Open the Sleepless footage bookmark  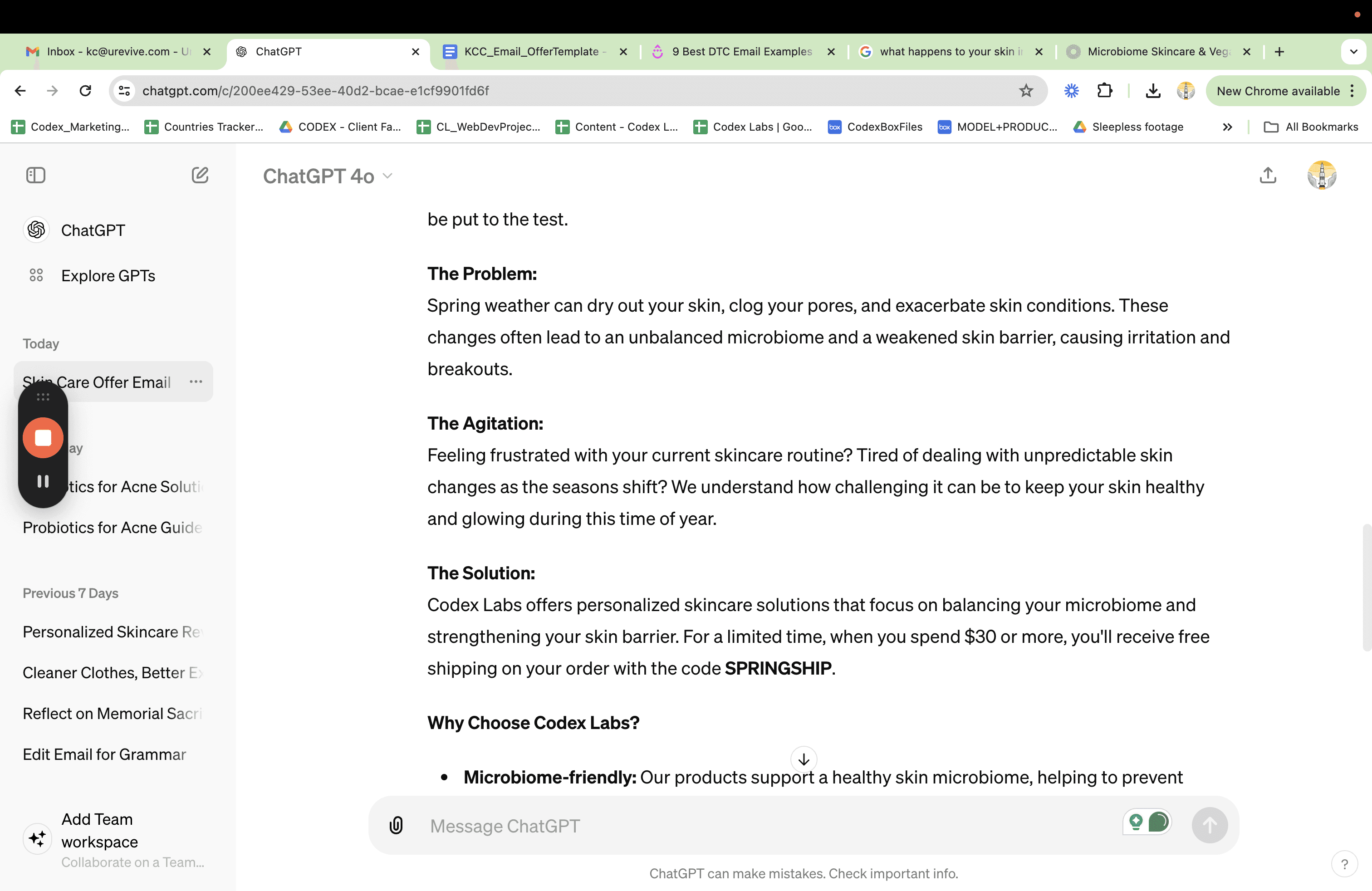click(x=1128, y=127)
